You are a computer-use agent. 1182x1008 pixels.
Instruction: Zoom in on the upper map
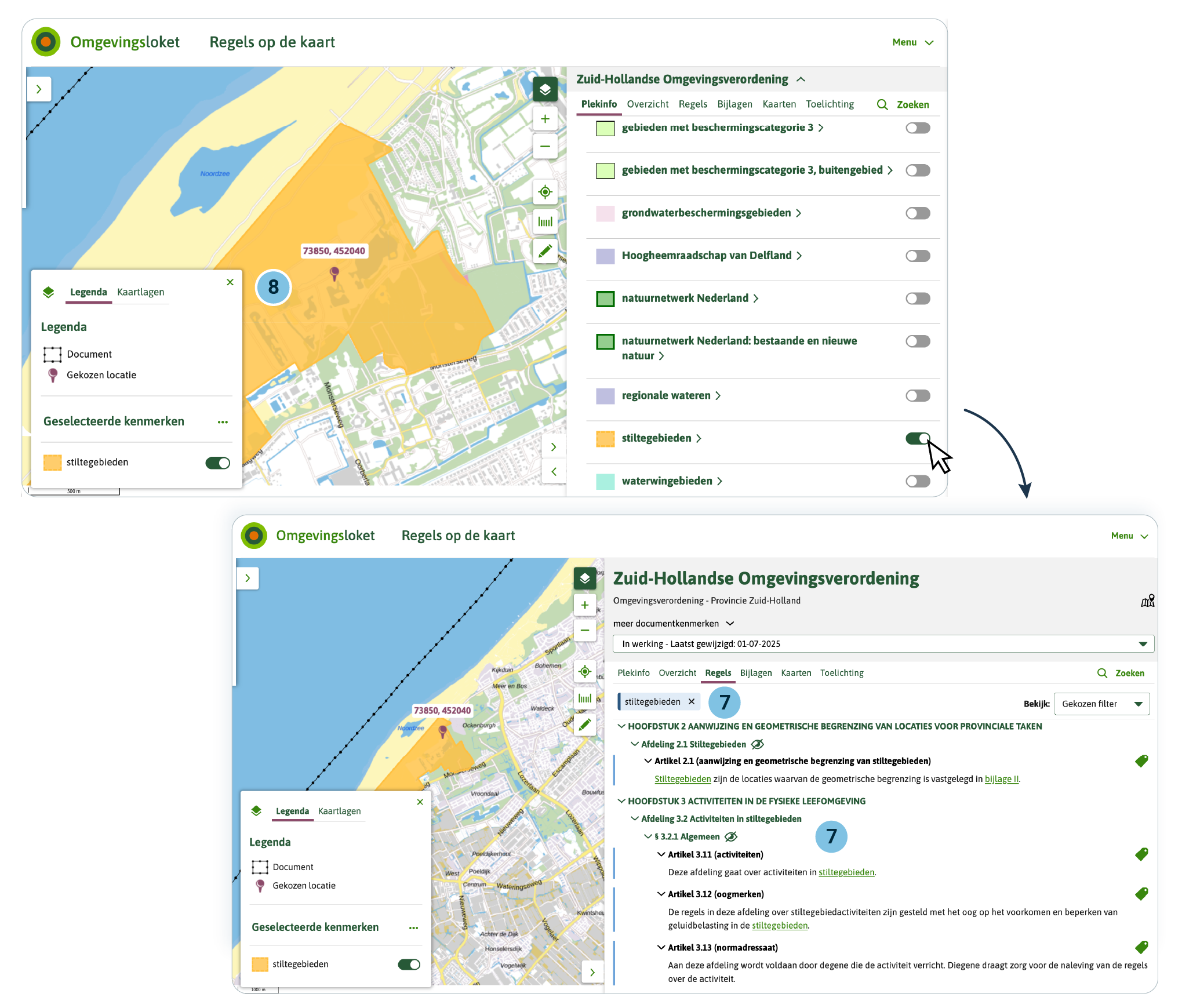pos(545,119)
